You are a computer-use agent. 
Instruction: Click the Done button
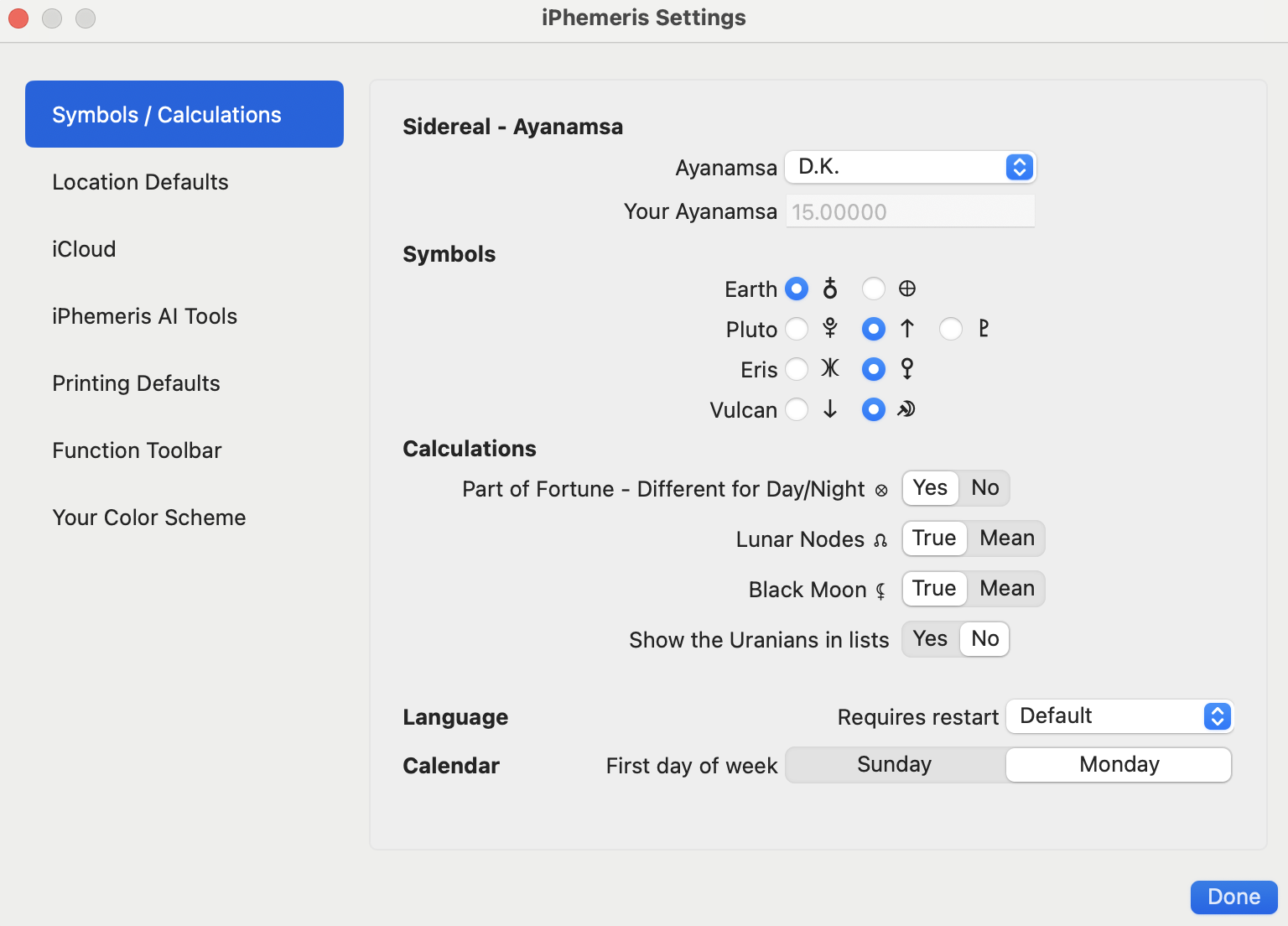pyautogui.click(x=1233, y=897)
